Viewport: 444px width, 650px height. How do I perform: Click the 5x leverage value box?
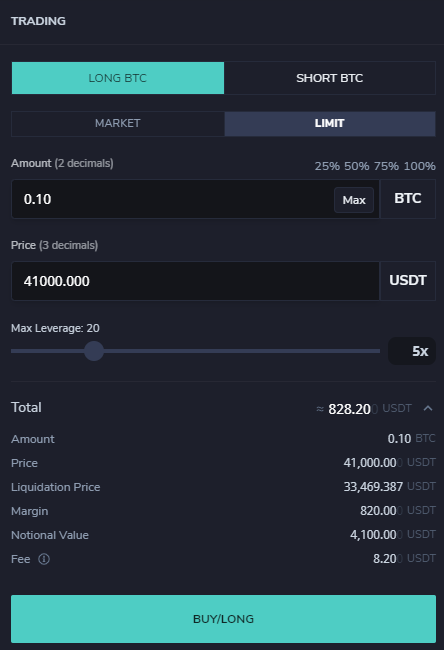(x=412, y=351)
